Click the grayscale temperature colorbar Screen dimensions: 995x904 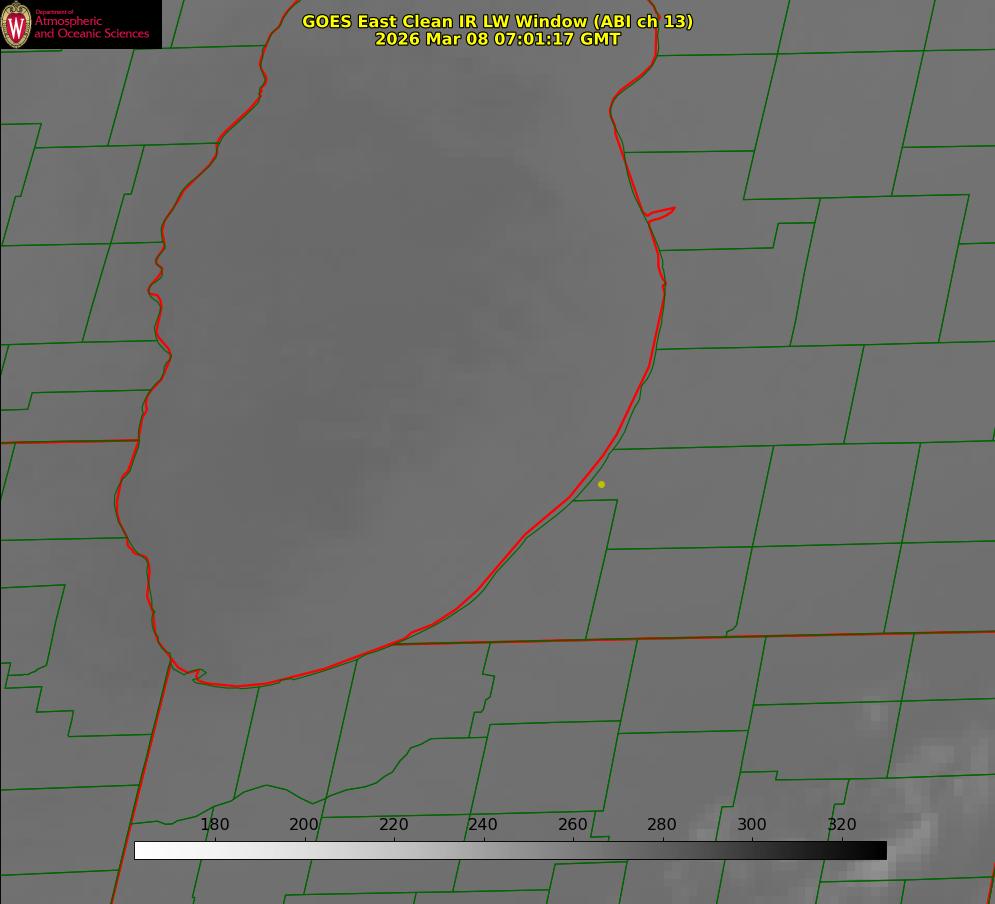[510, 850]
